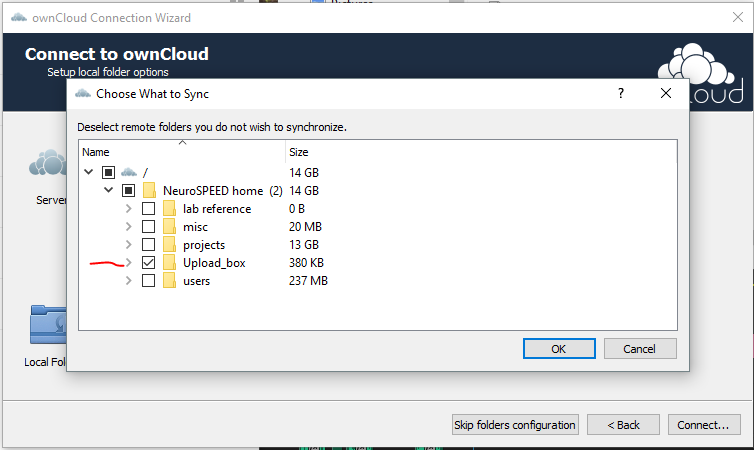The height and width of the screenshot is (450, 754).
Task: Toggle the NeuroSPEED home checkbox
Action: tap(128, 190)
